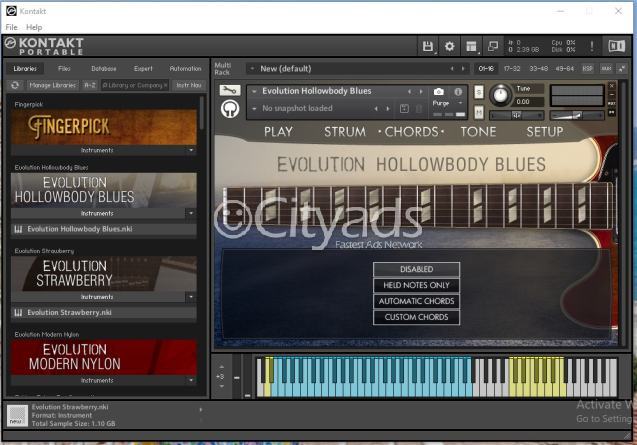Switch to the Database browser tab
The height and width of the screenshot is (445, 637).
(x=104, y=69)
